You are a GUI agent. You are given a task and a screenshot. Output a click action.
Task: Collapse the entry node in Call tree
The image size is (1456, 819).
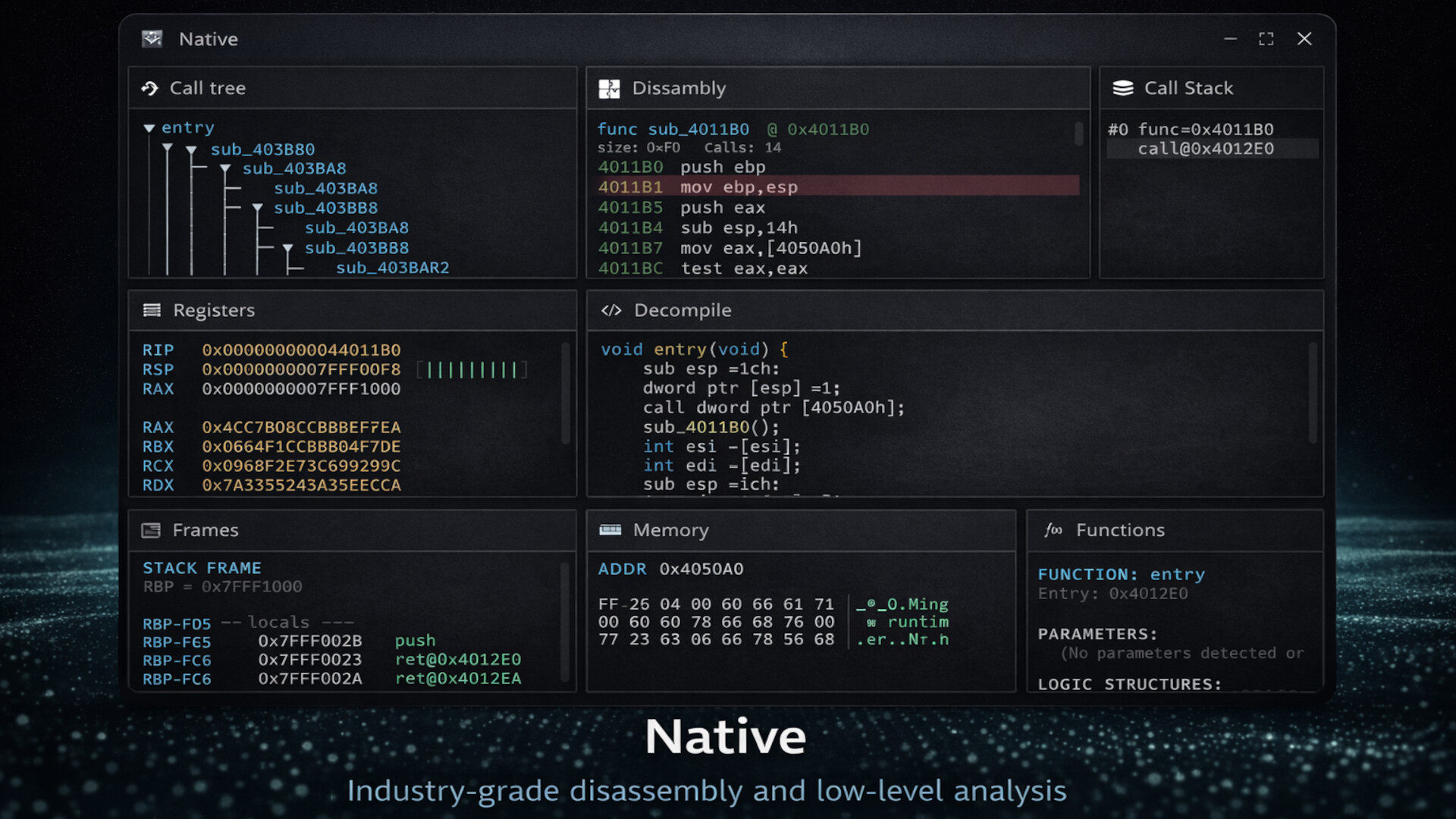coord(149,127)
